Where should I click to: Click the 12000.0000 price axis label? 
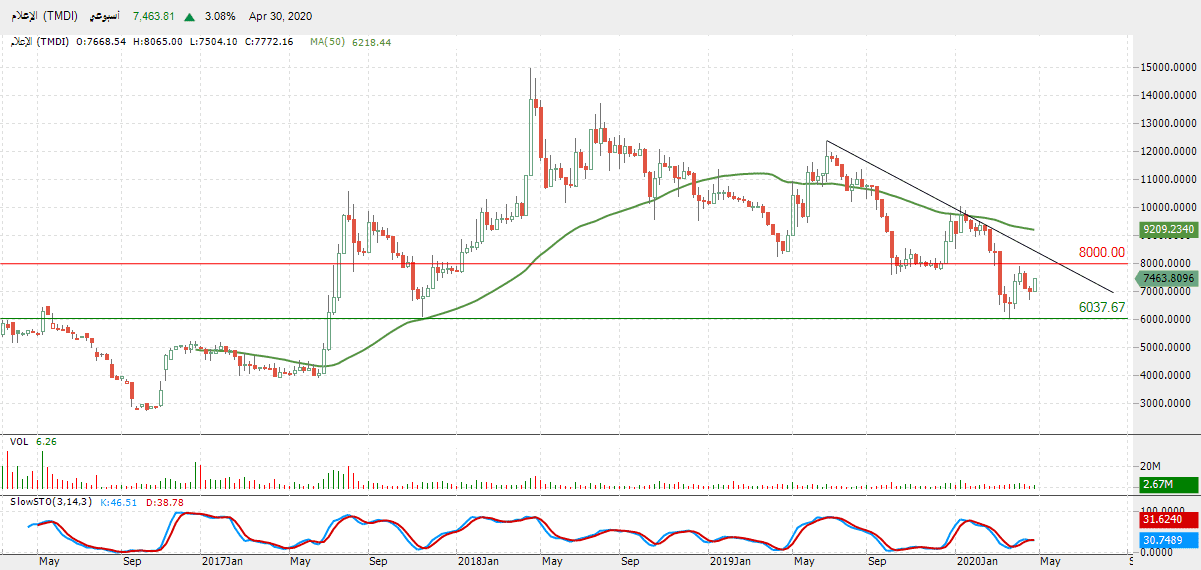pos(1166,151)
